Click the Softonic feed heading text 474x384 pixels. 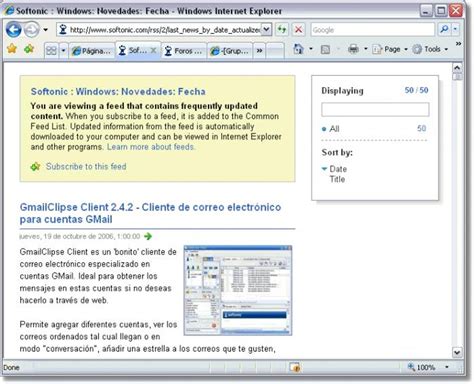pyautogui.click(x=118, y=92)
